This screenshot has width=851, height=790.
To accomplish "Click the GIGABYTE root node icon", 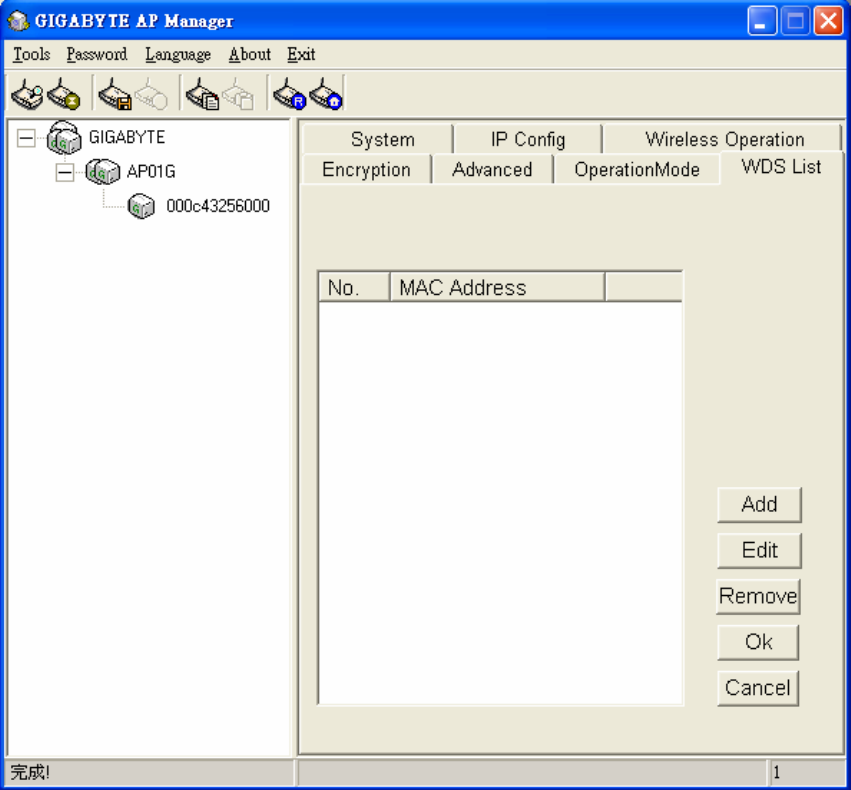I will [x=64, y=137].
